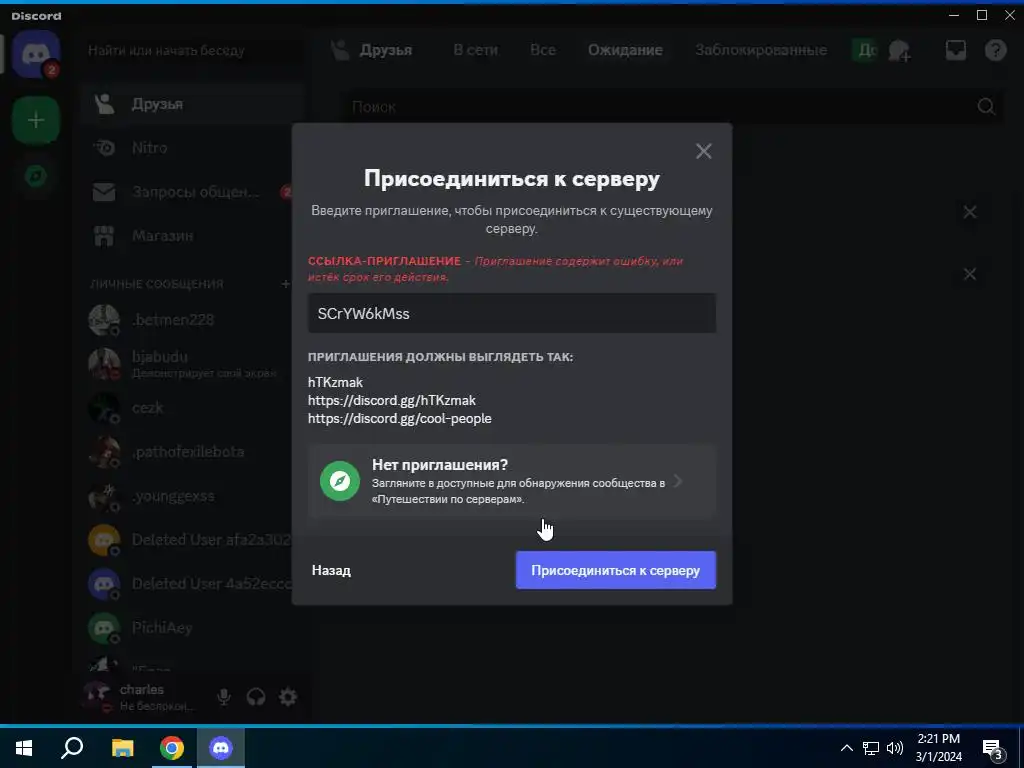Screen dimensions: 1024x768
Task: Open New Group DM icon in header
Action: point(900,50)
